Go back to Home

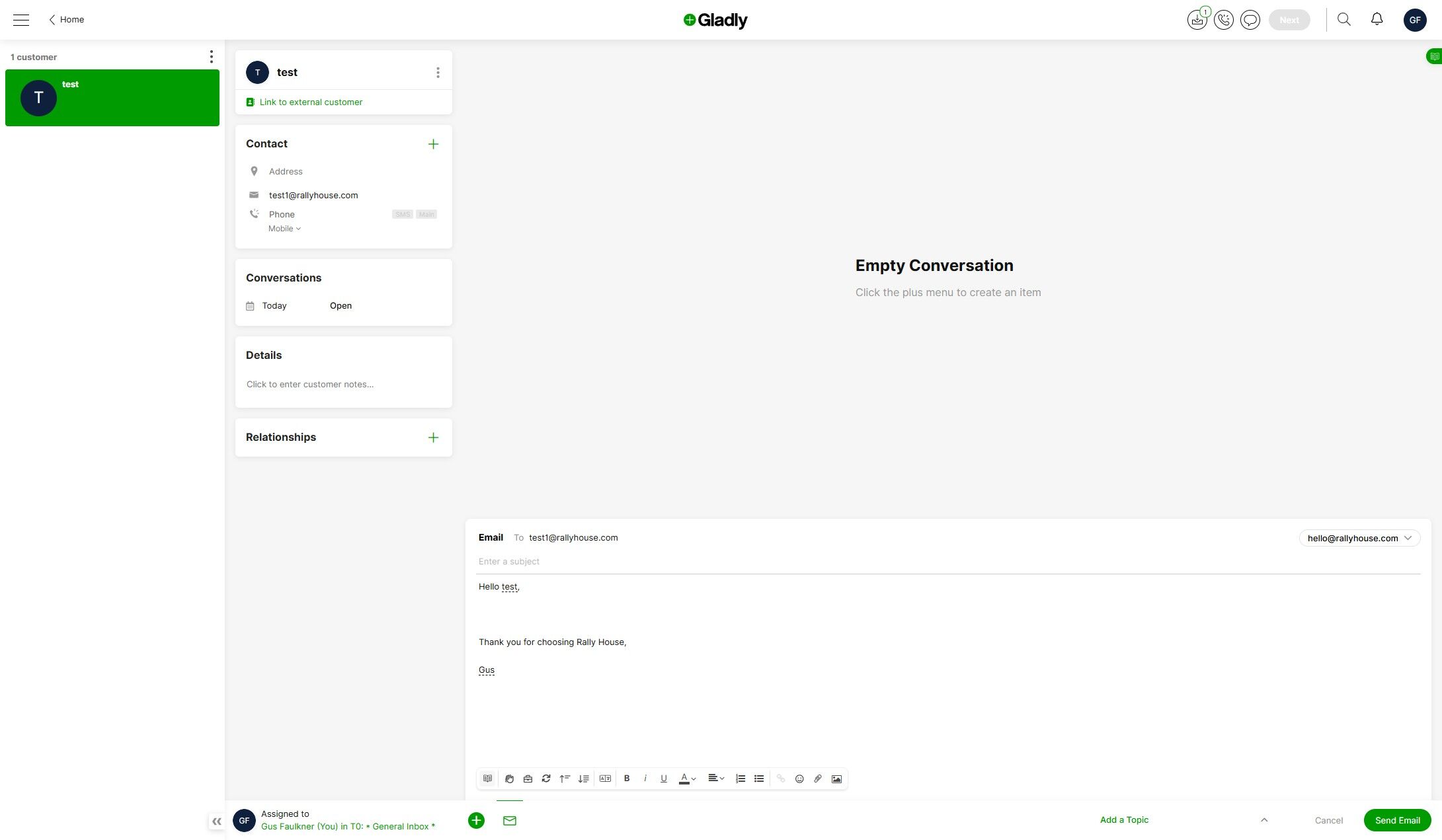click(66, 20)
